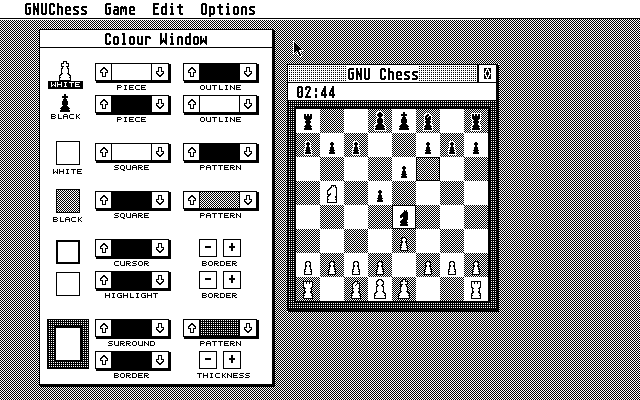Click down arrow for highlight colour
The width and height of the screenshot is (640, 400).
point(160,280)
